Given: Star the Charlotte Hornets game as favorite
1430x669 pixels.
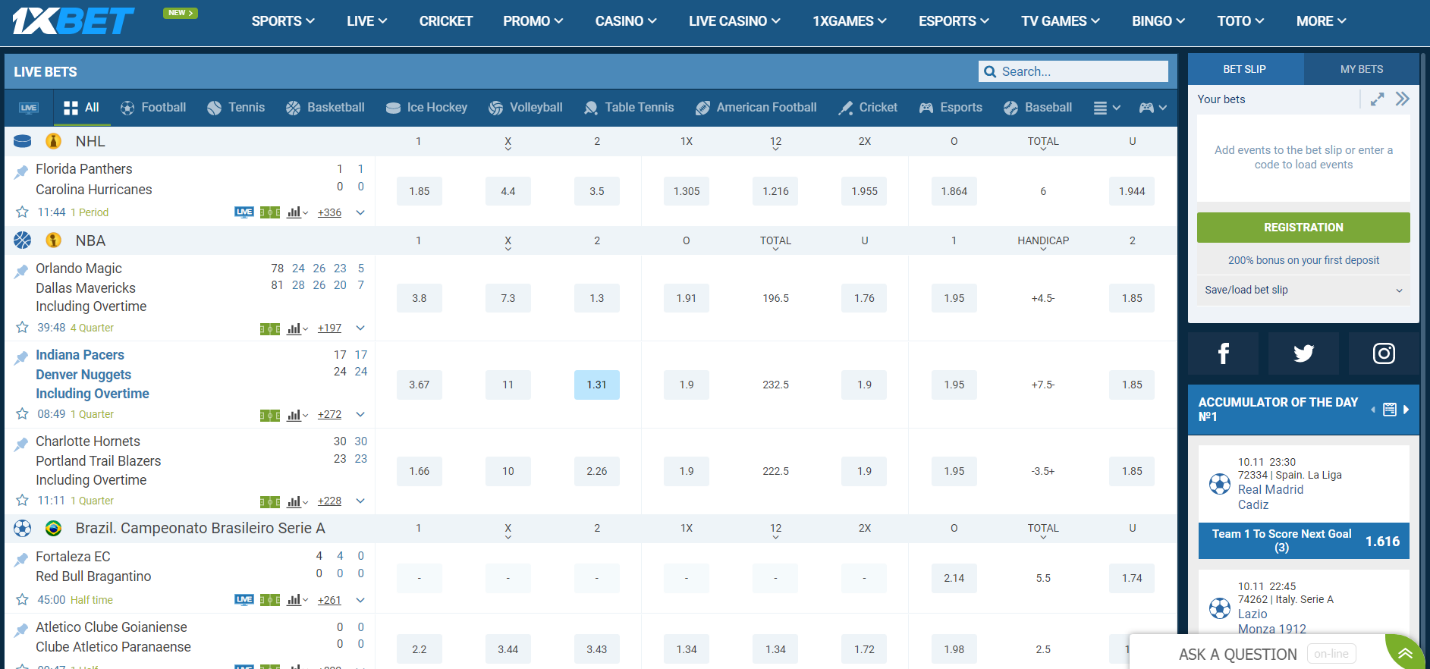Looking at the screenshot, I should click(21, 501).
